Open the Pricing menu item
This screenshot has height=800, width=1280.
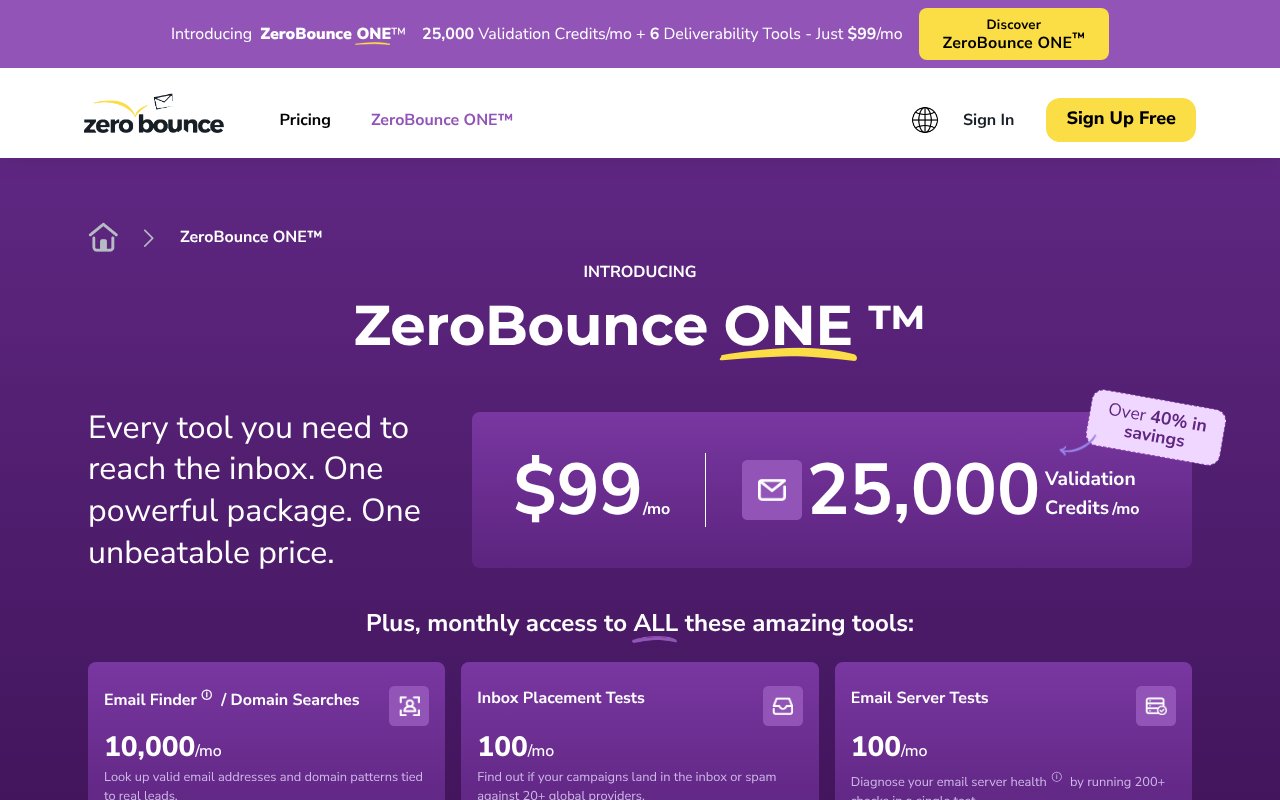tap(305, 120)
